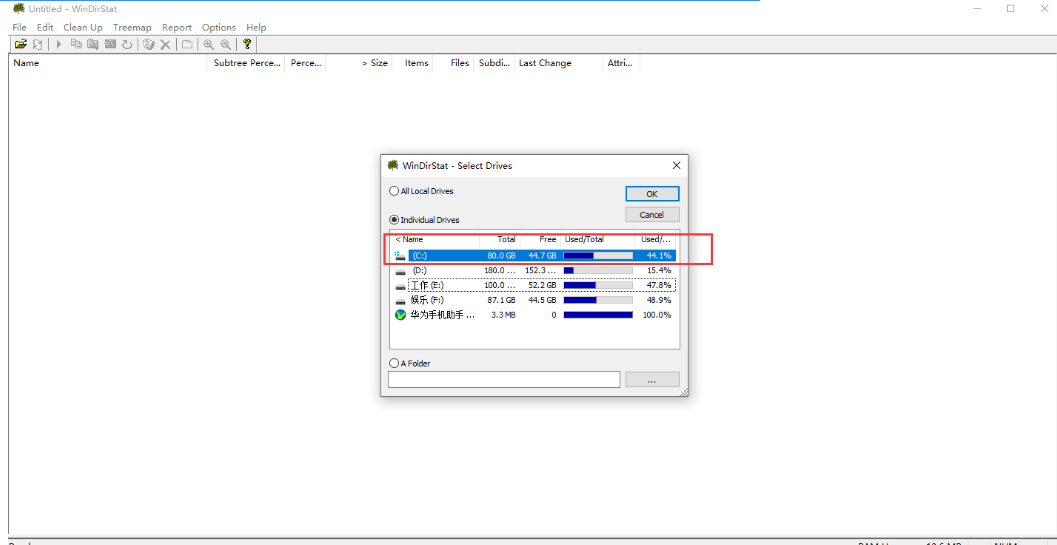The image size is (1057, 545).
Task: Select the A Folder option
Action: (410, 363)
